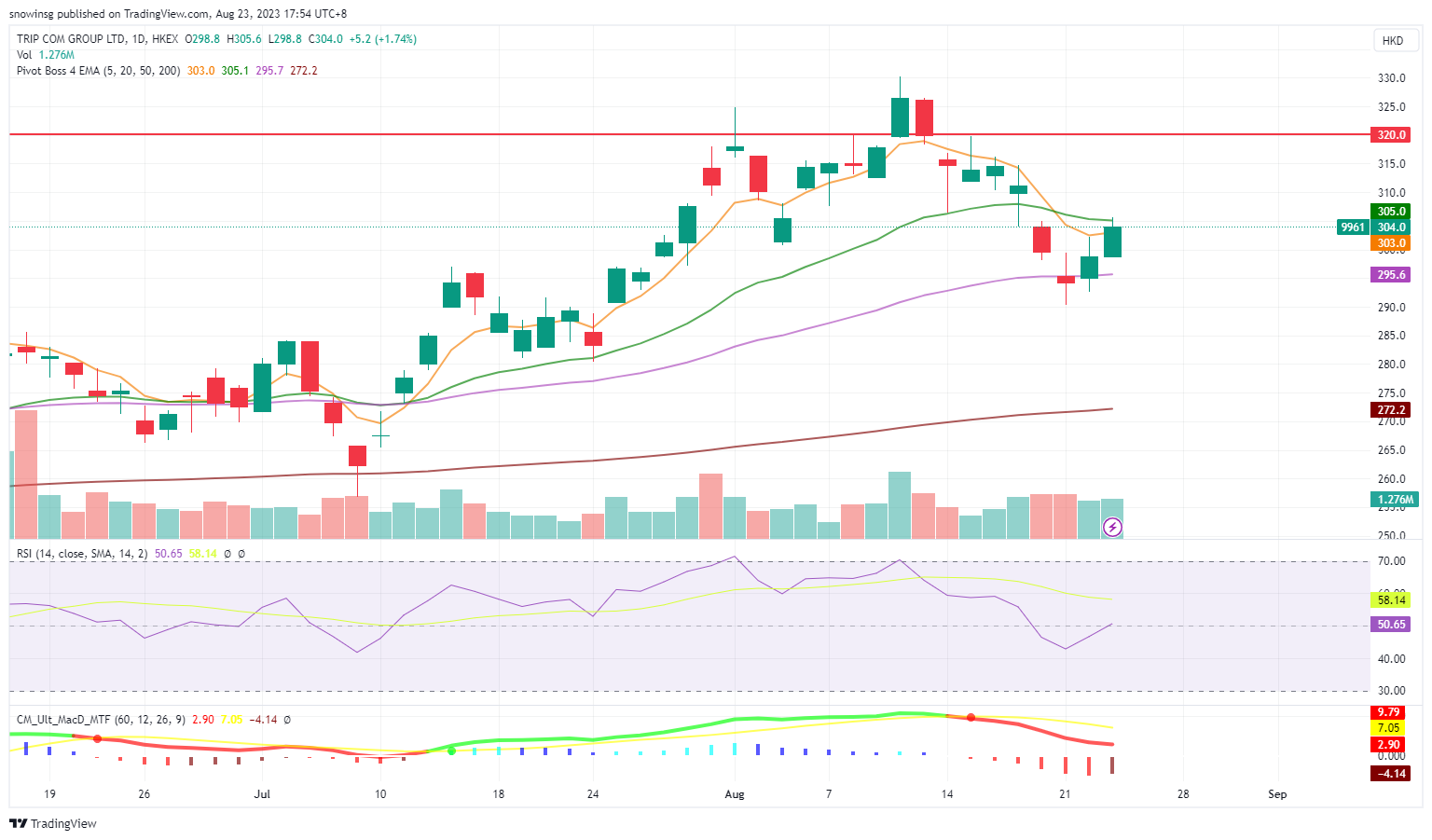Click the H305.6 high value
The height and width of the screenshot is (840, 1432).
coord(244,39)
